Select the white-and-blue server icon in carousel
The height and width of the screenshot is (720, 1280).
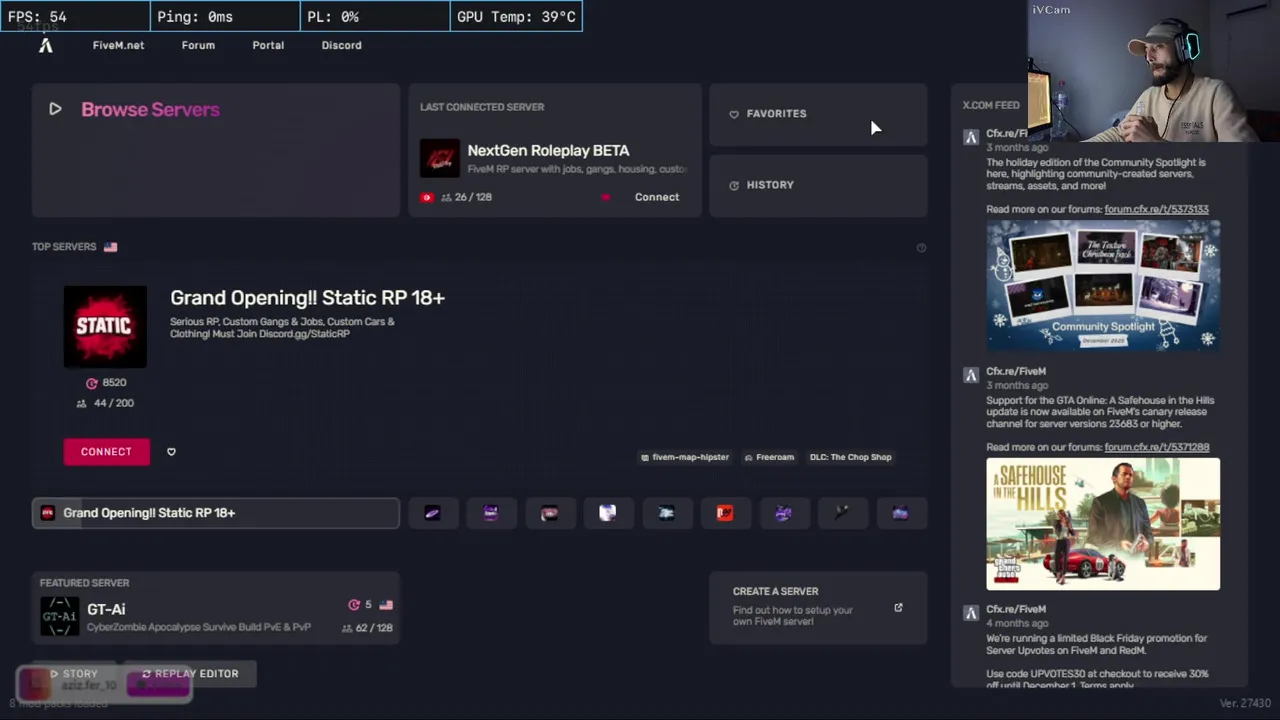tap(607, 513)
